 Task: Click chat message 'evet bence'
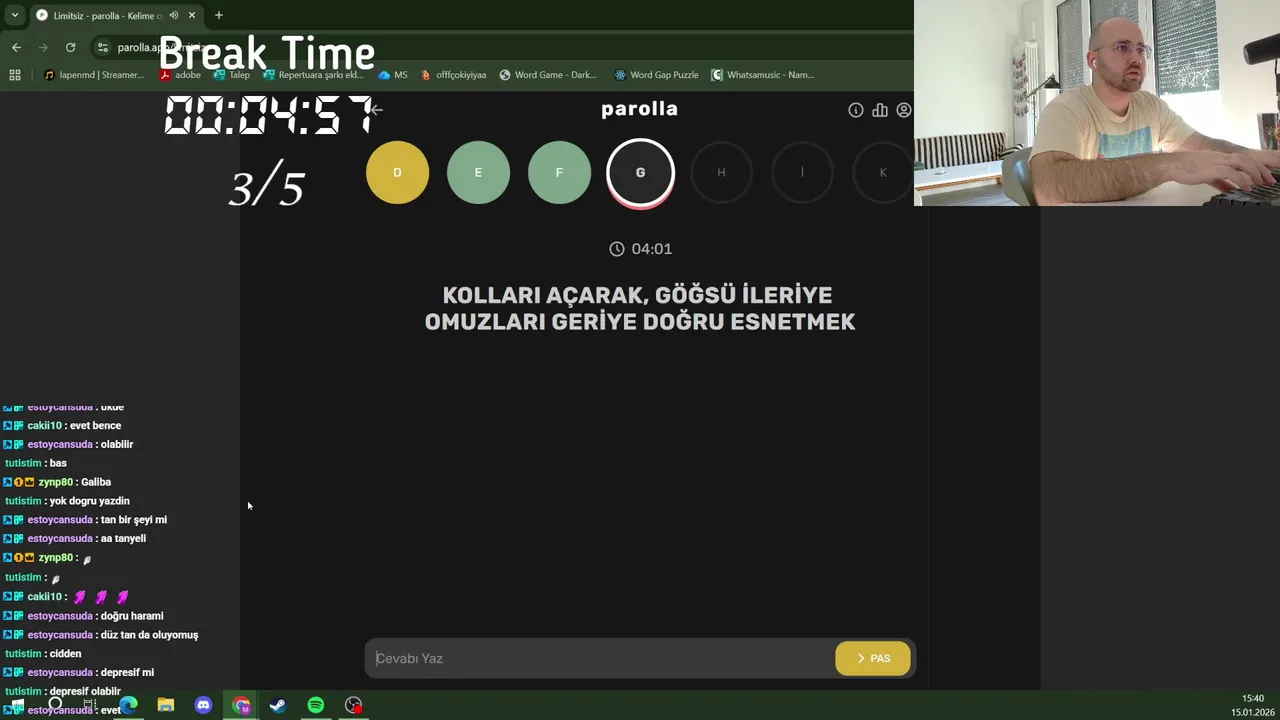pos(95,426)
